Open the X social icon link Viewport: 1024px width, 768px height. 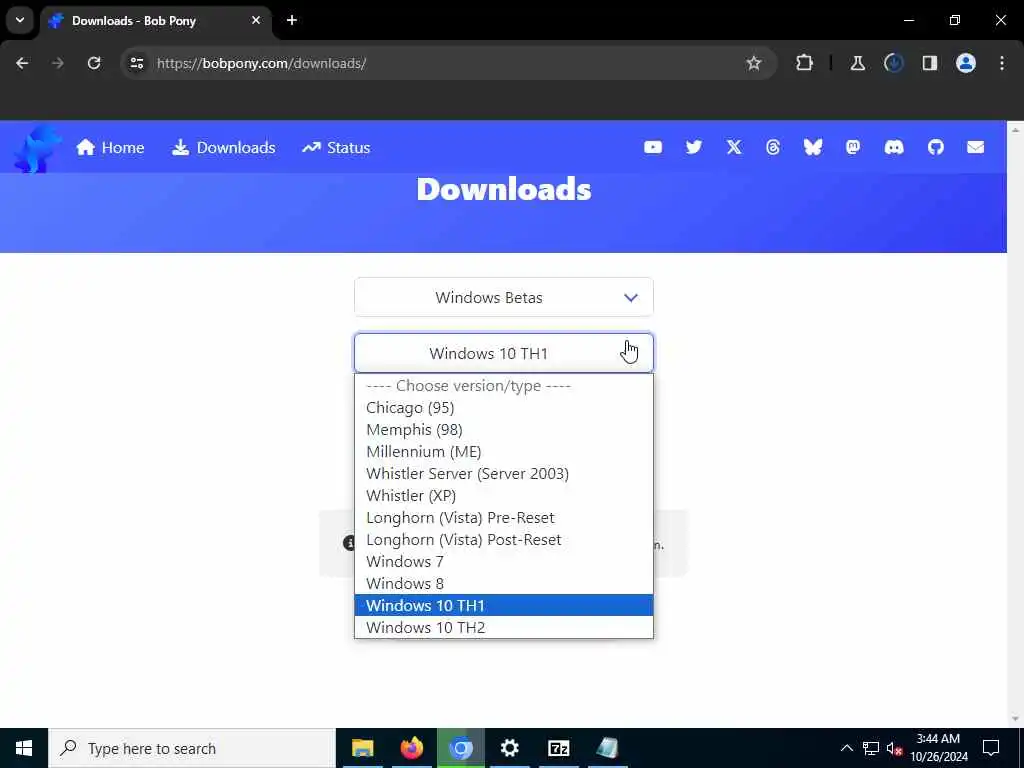[x=734, y=148]
